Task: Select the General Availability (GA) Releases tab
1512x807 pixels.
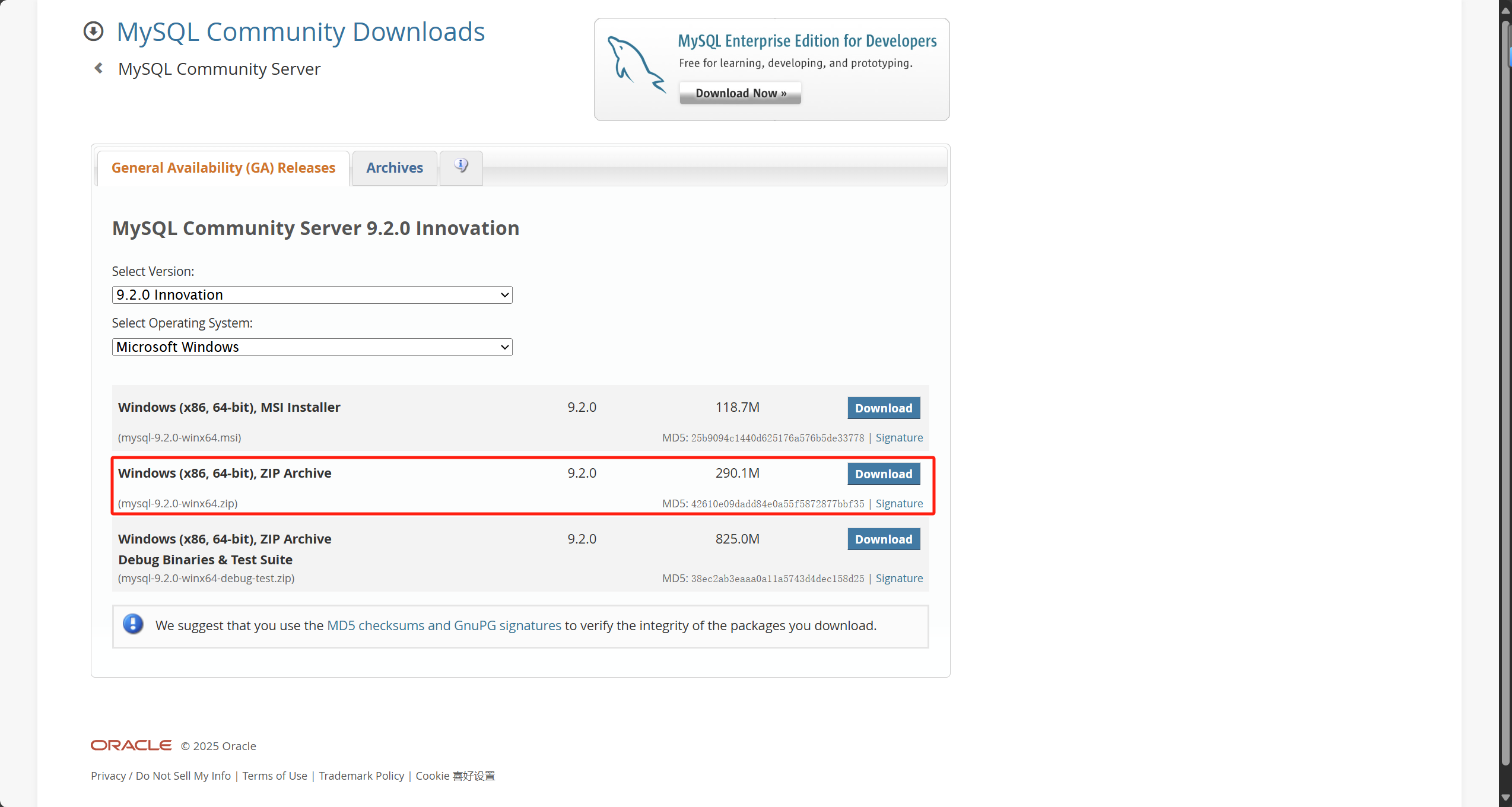Action: tap(223, 168)
